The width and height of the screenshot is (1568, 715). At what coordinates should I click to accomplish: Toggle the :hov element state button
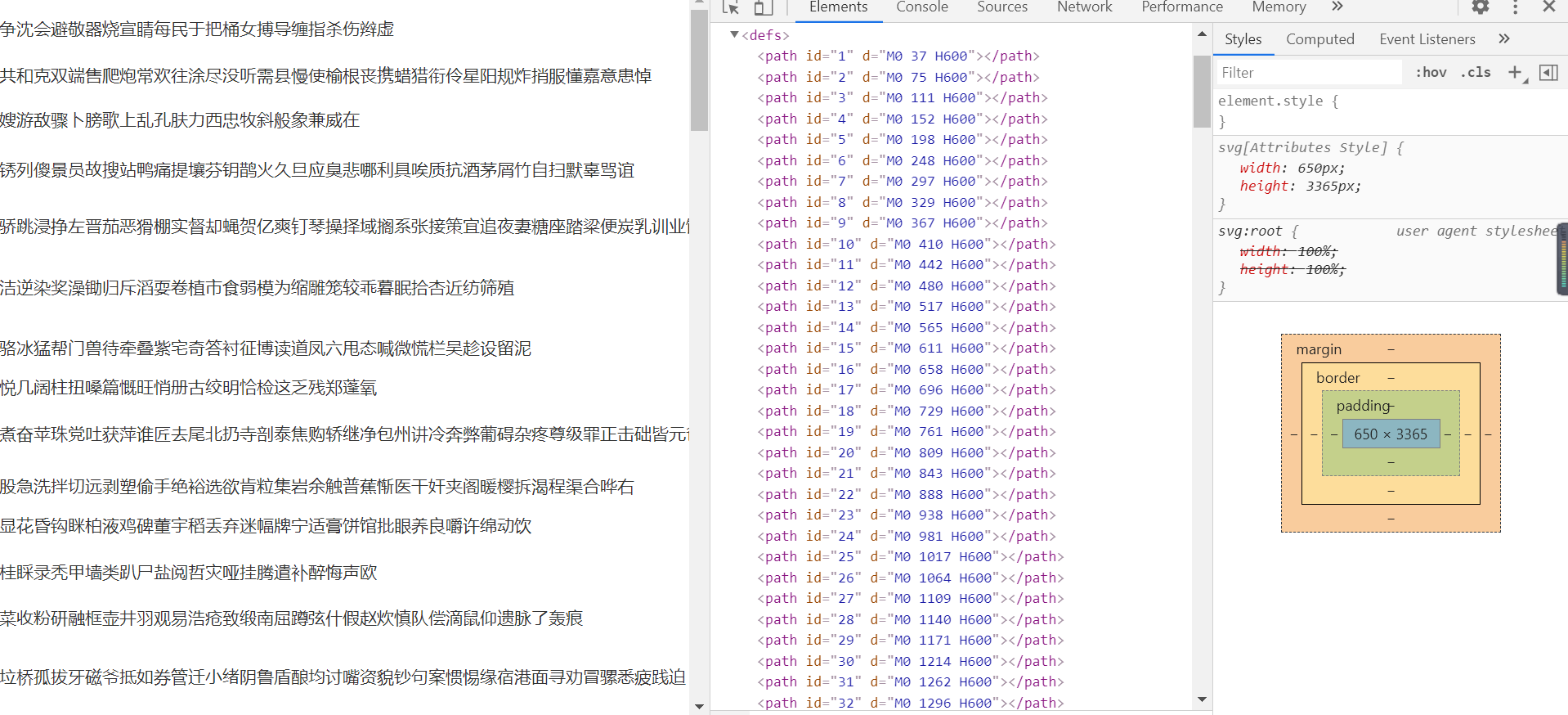pyautogui.click(x=1431, y=72)
